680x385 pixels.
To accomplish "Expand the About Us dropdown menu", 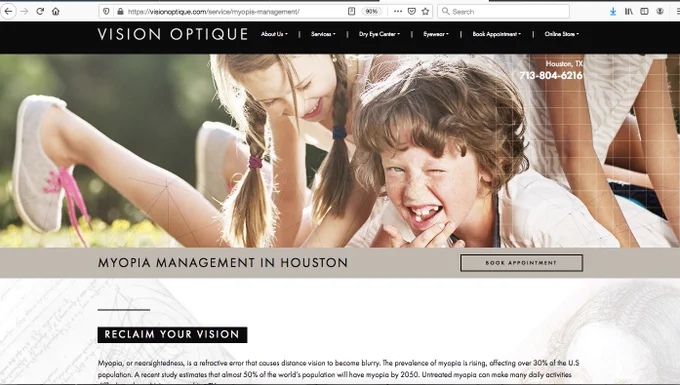I will click(x=274, y=34).
